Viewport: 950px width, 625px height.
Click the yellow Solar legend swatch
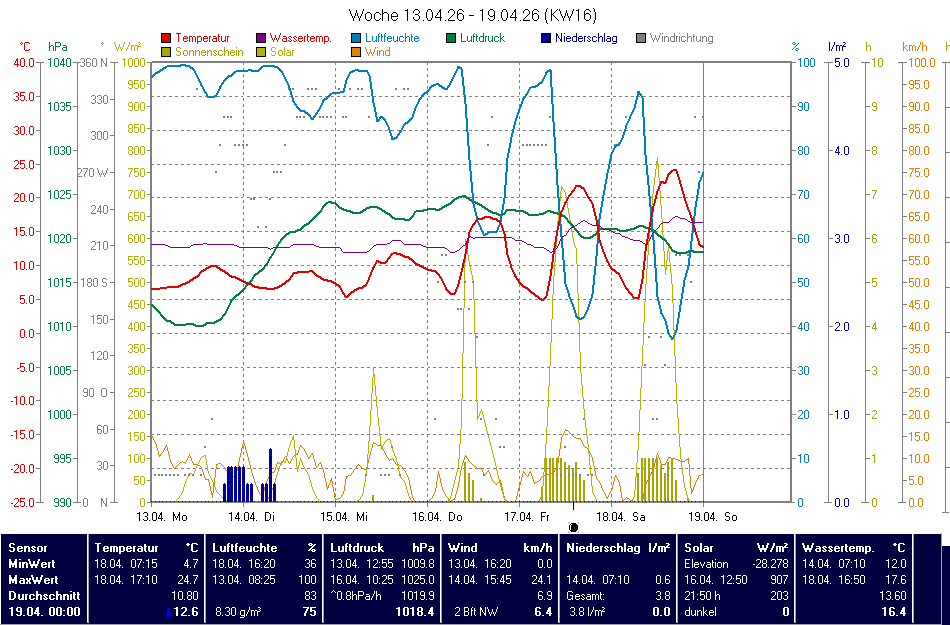click(x=262, y=52)
